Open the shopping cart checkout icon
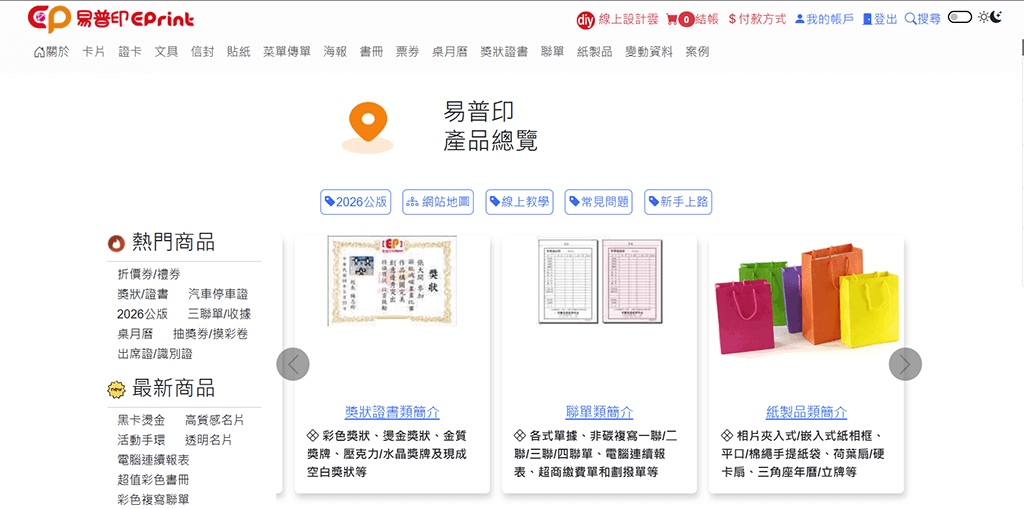This screenshot has height=509, width=1024. pos(671,20)
